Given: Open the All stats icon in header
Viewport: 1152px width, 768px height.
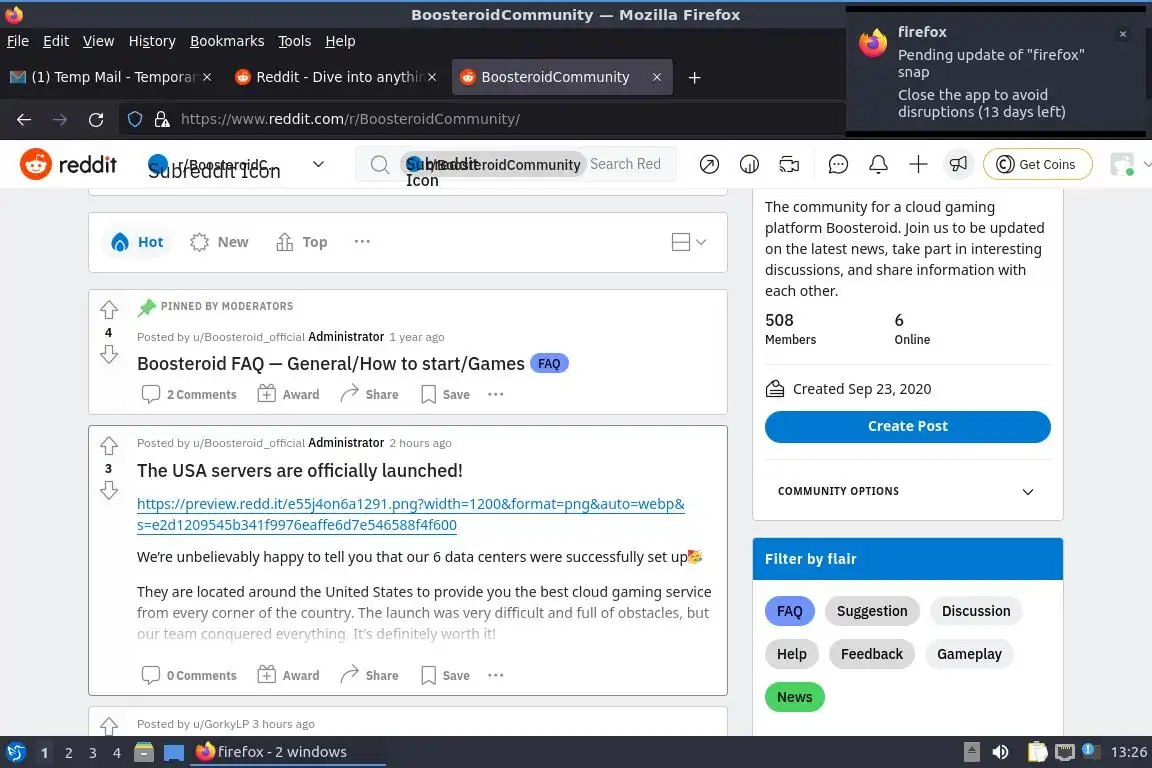Looking at the screenshot, I should pos(749,165).
